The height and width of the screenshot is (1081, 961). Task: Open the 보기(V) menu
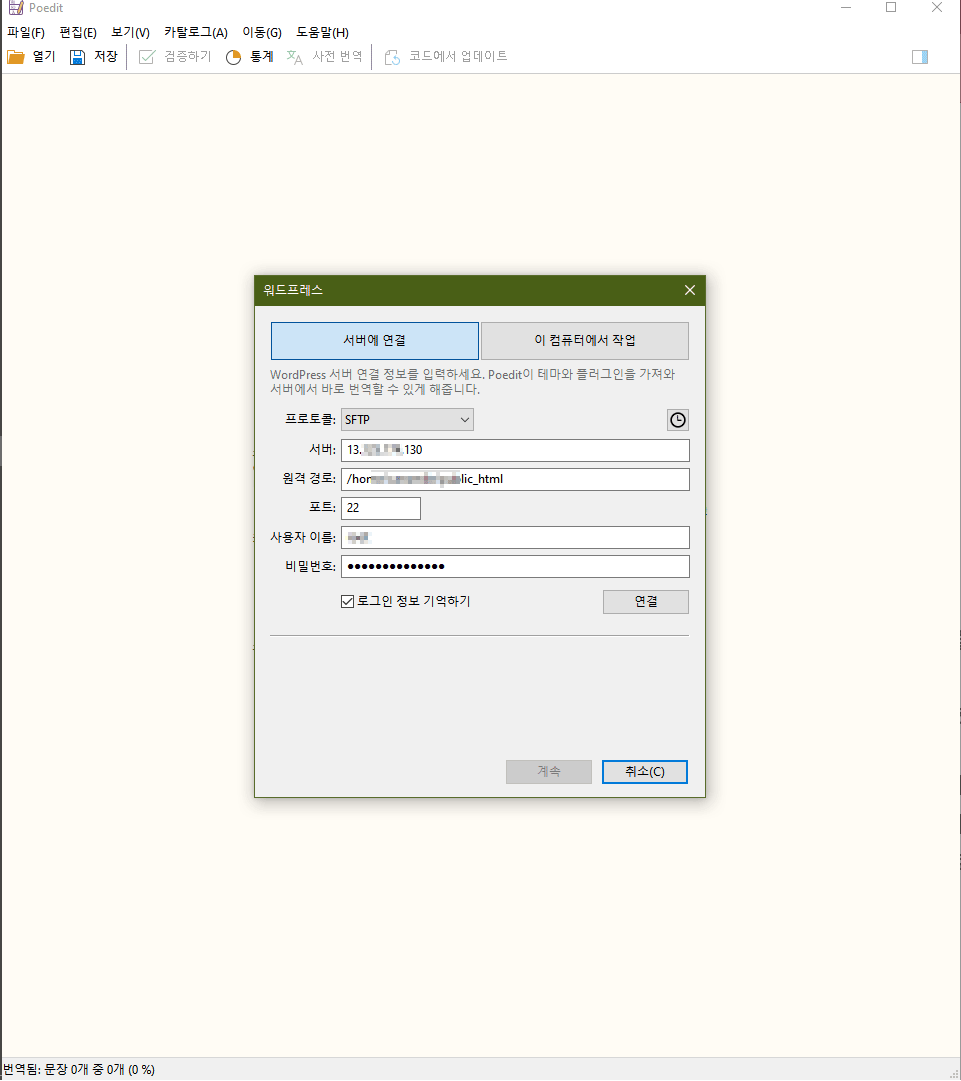(x=130, y=32)
